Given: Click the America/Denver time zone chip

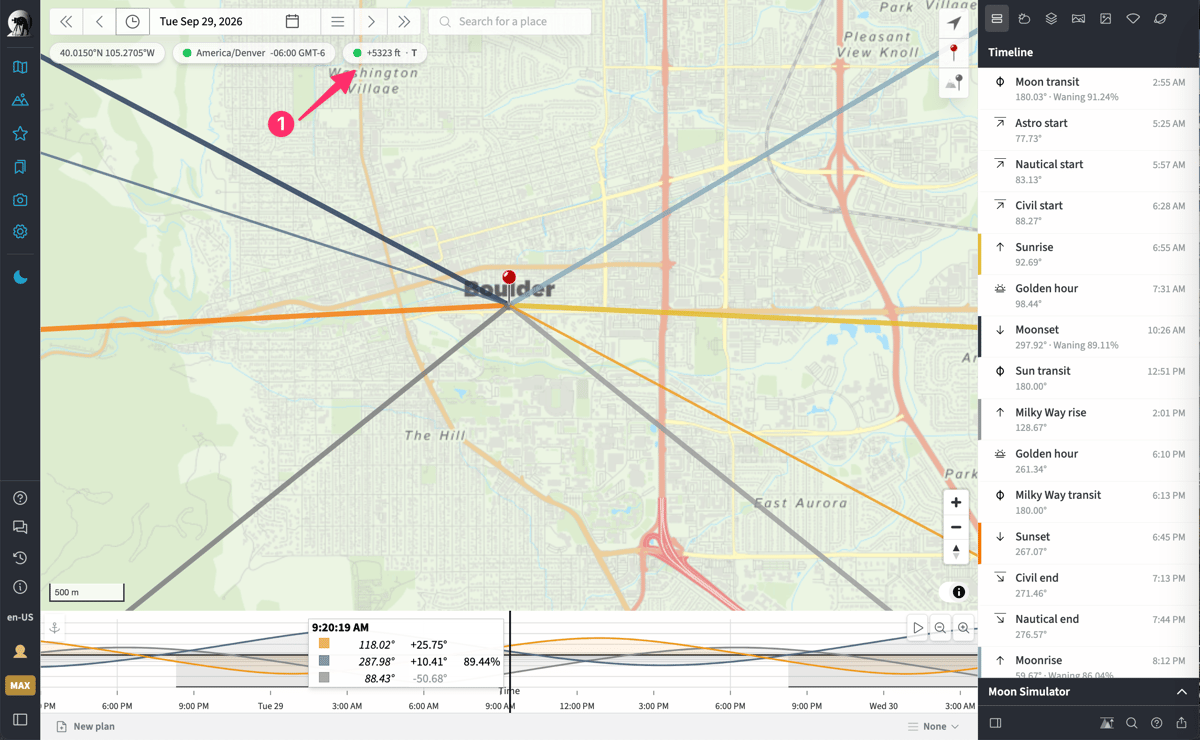Looking at the screenshot, I should 254,53.
